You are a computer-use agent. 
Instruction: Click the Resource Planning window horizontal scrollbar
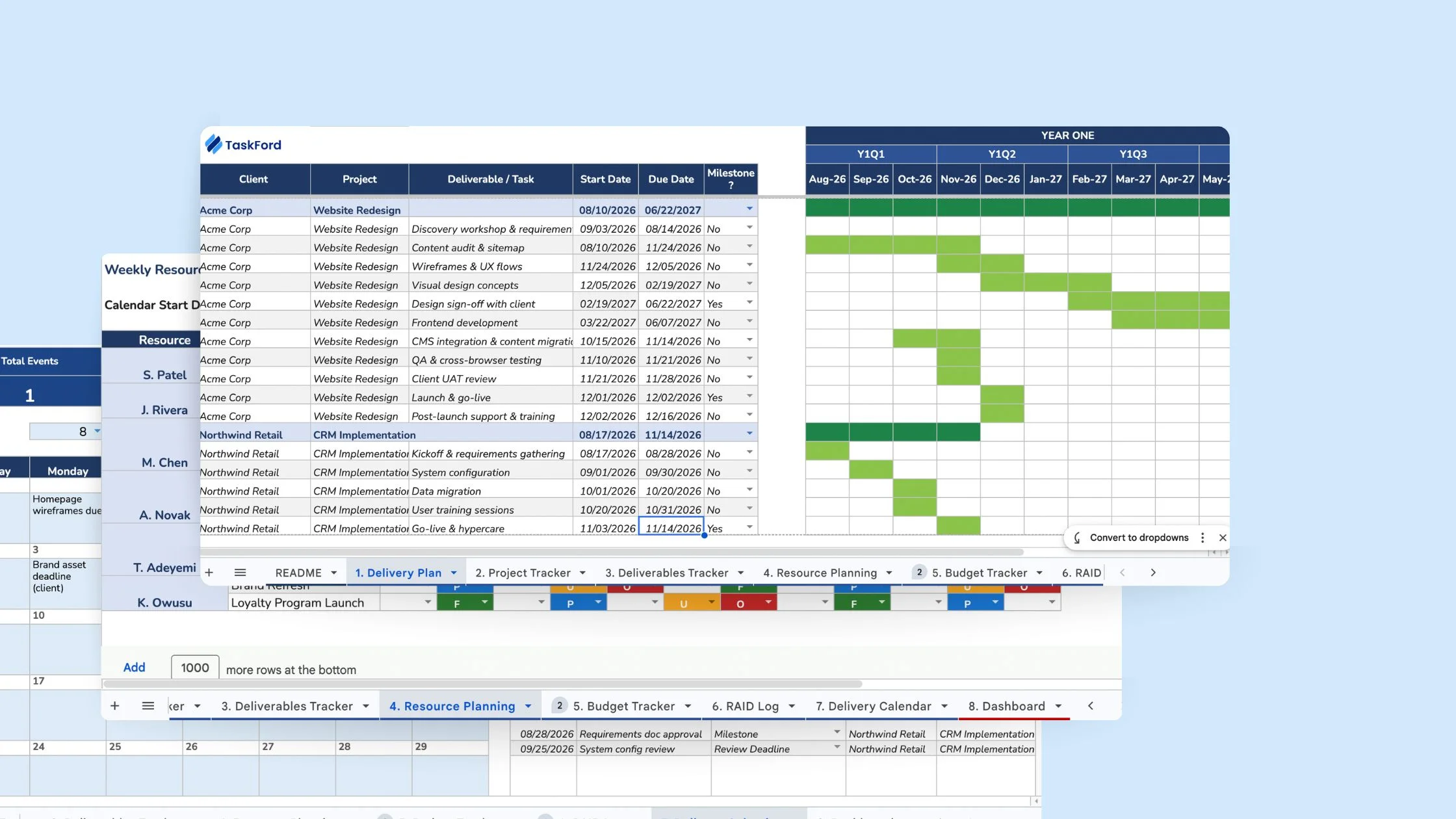[x=482, y=684]
